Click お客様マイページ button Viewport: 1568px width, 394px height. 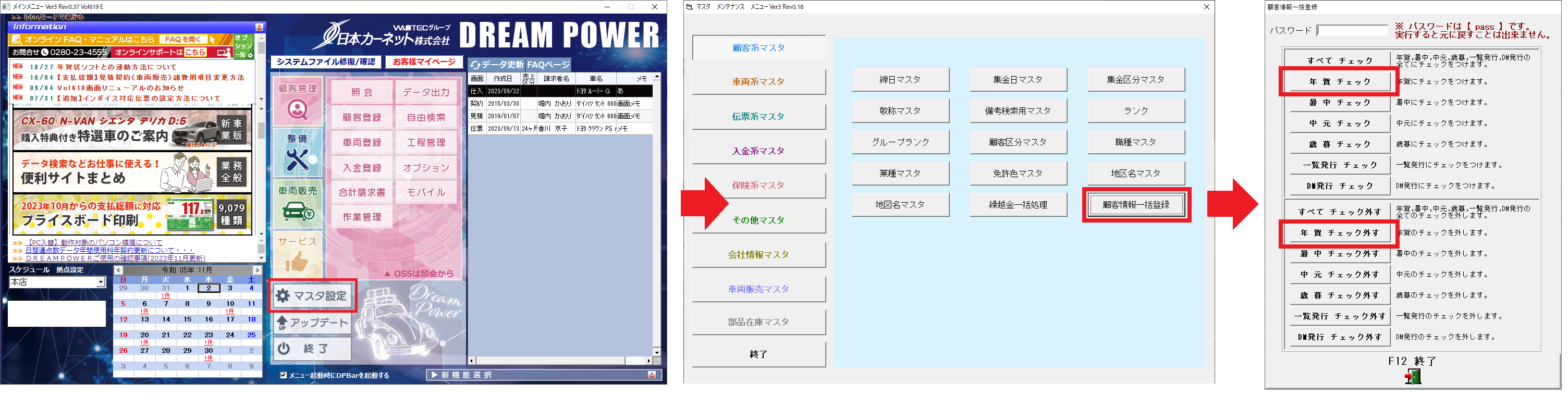click(x=424, y=62)
